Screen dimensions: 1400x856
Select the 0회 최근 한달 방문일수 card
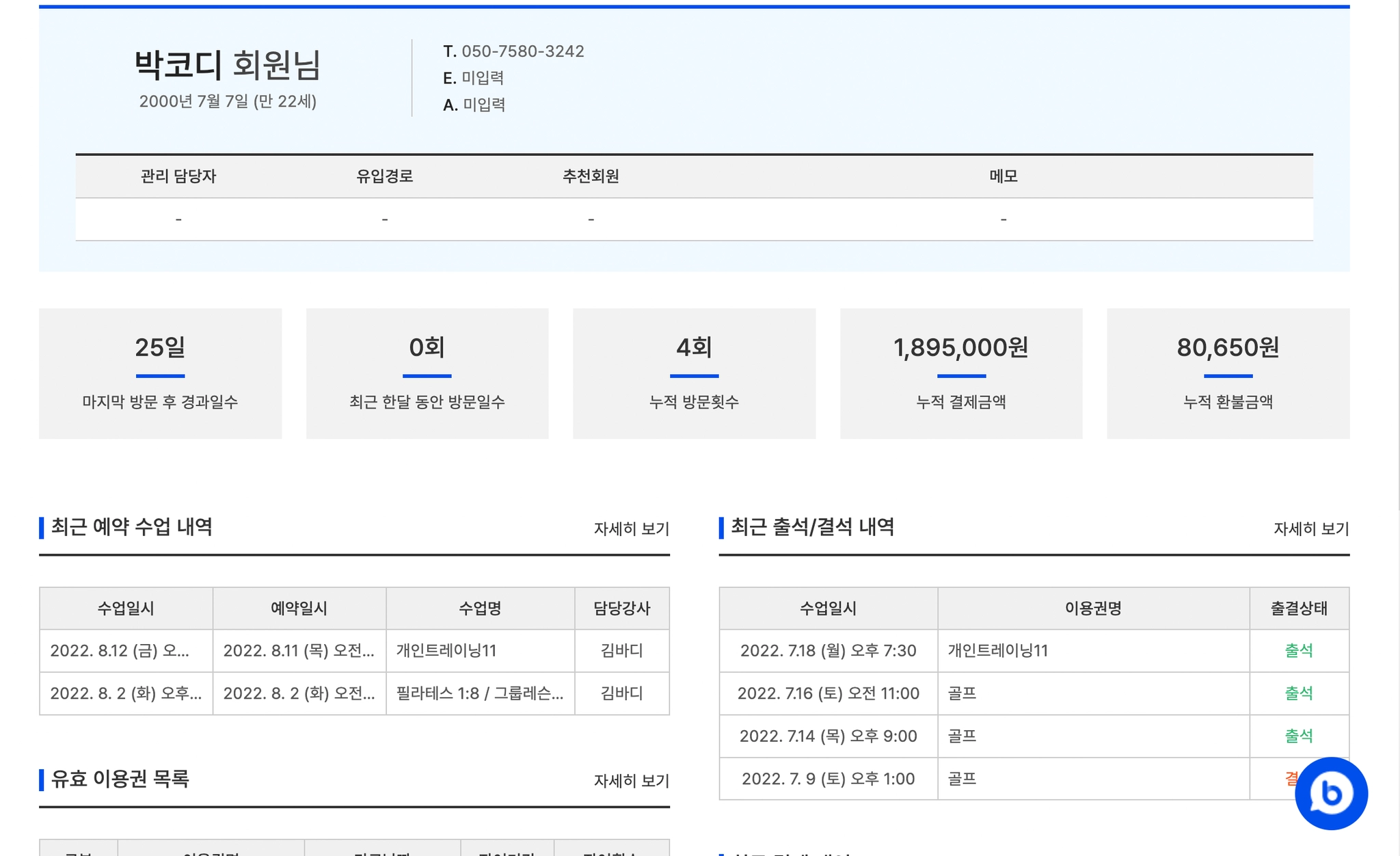[x=427, y=373]
